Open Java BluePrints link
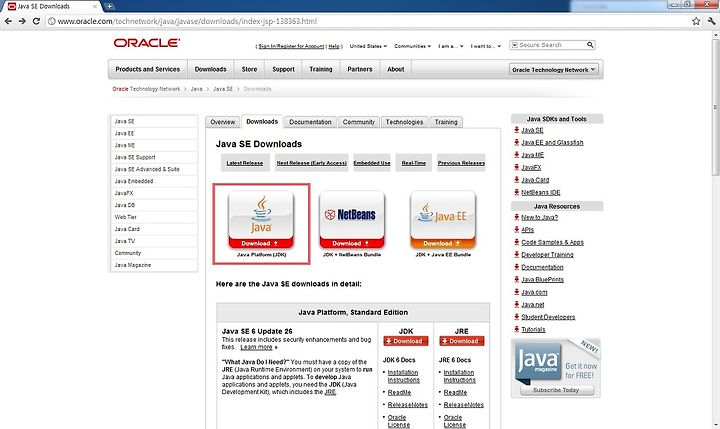 click(x=542, y=279)
